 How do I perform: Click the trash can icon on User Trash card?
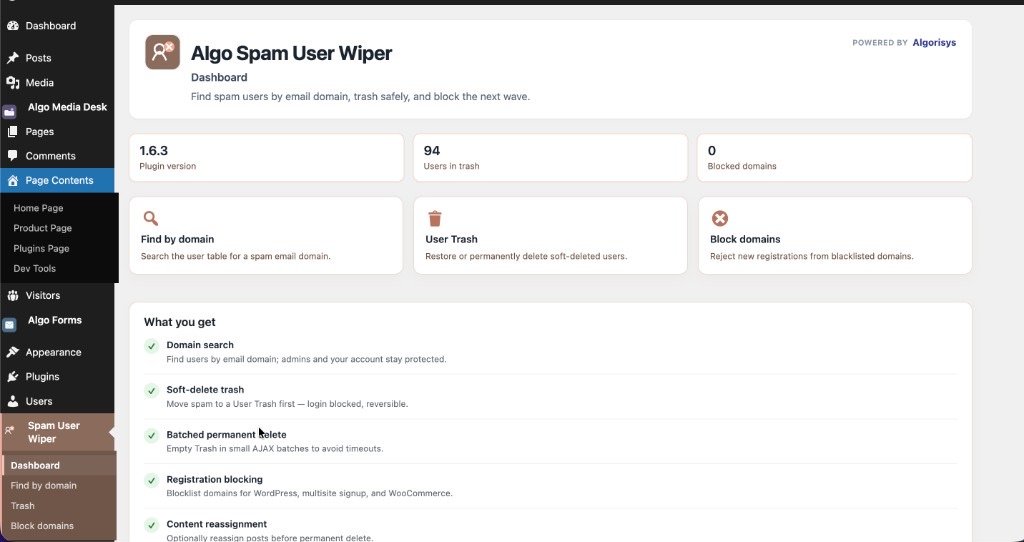tap(434, 218)
